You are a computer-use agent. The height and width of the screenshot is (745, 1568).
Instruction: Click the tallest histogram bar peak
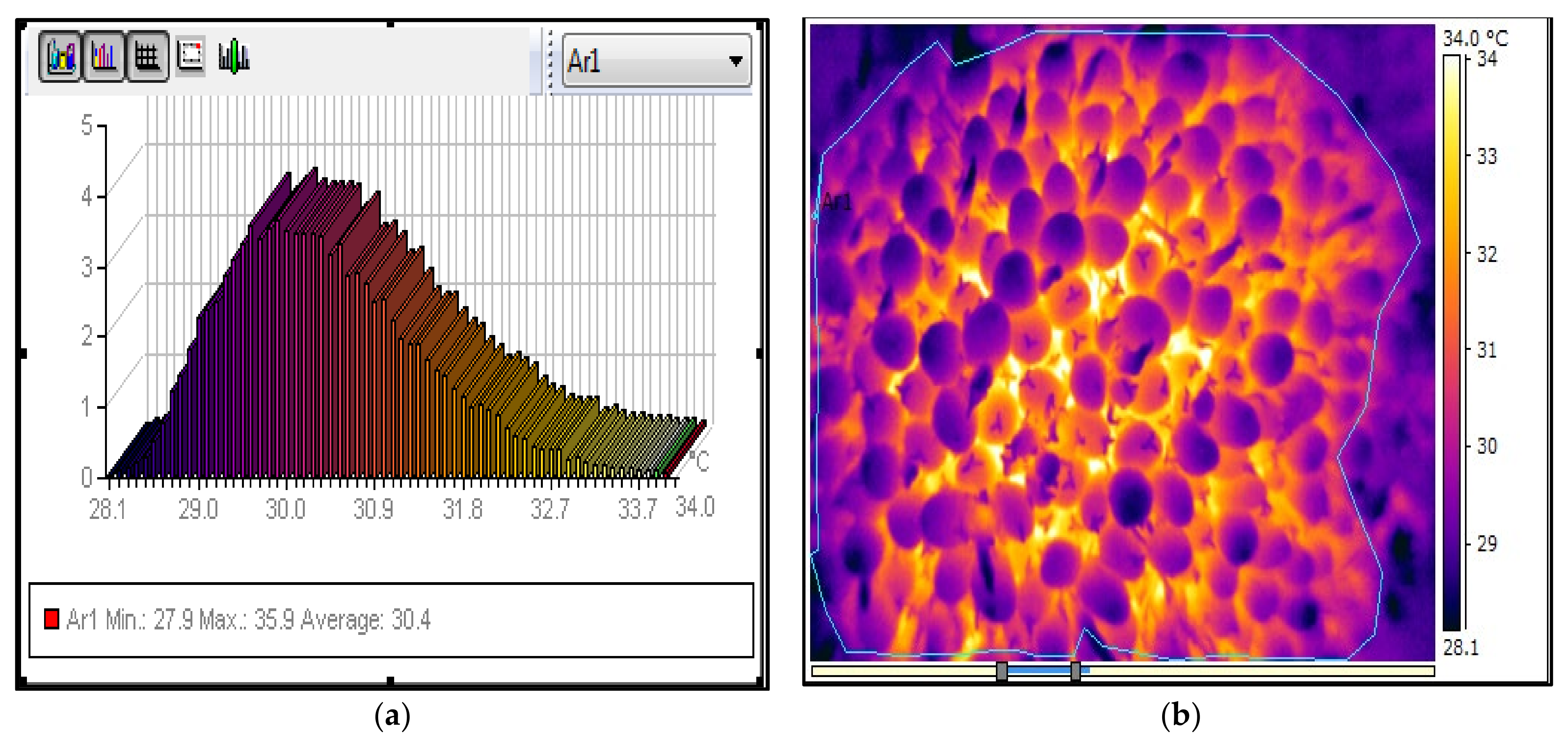click(x=314, y=172)
